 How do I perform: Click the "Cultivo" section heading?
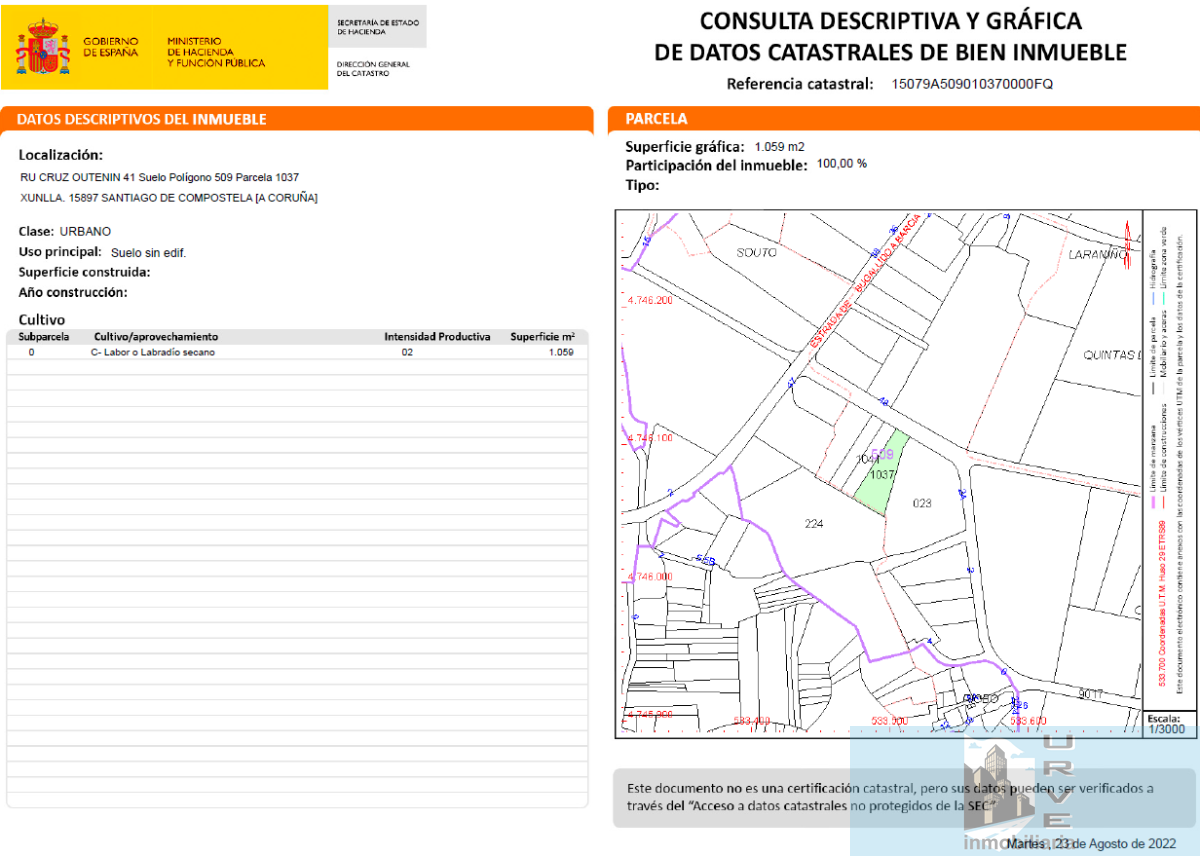(42, 319)
